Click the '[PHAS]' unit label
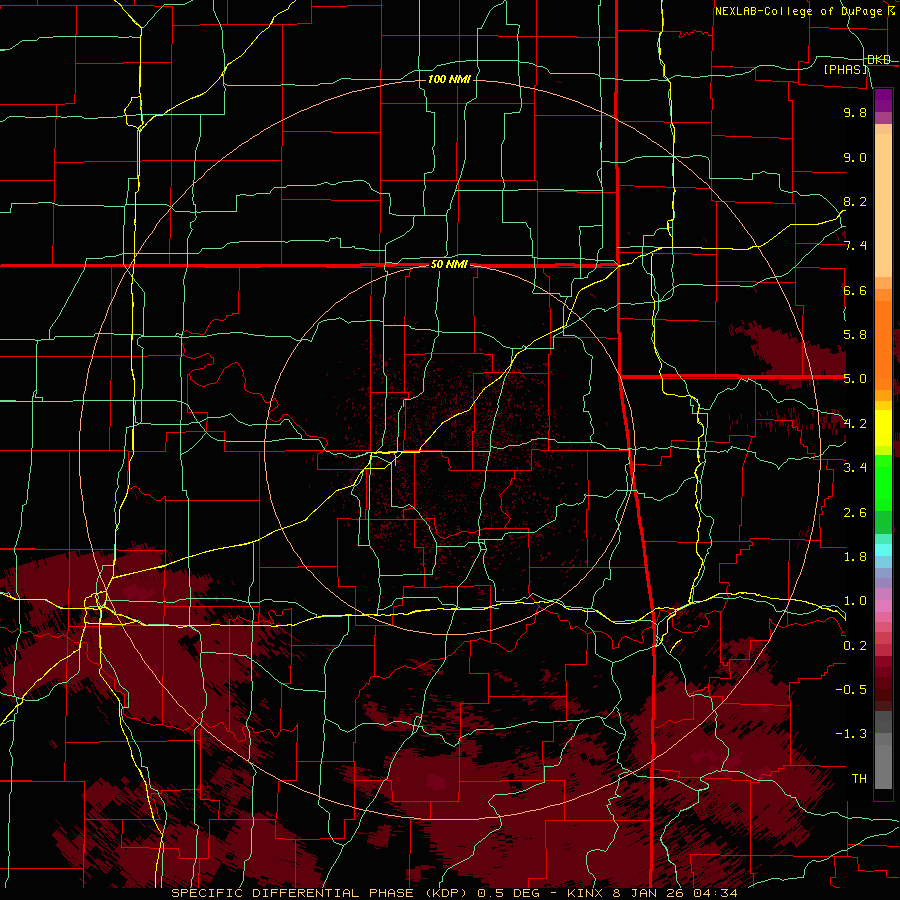The image size is (900, 900). click(x=846, y=69)
